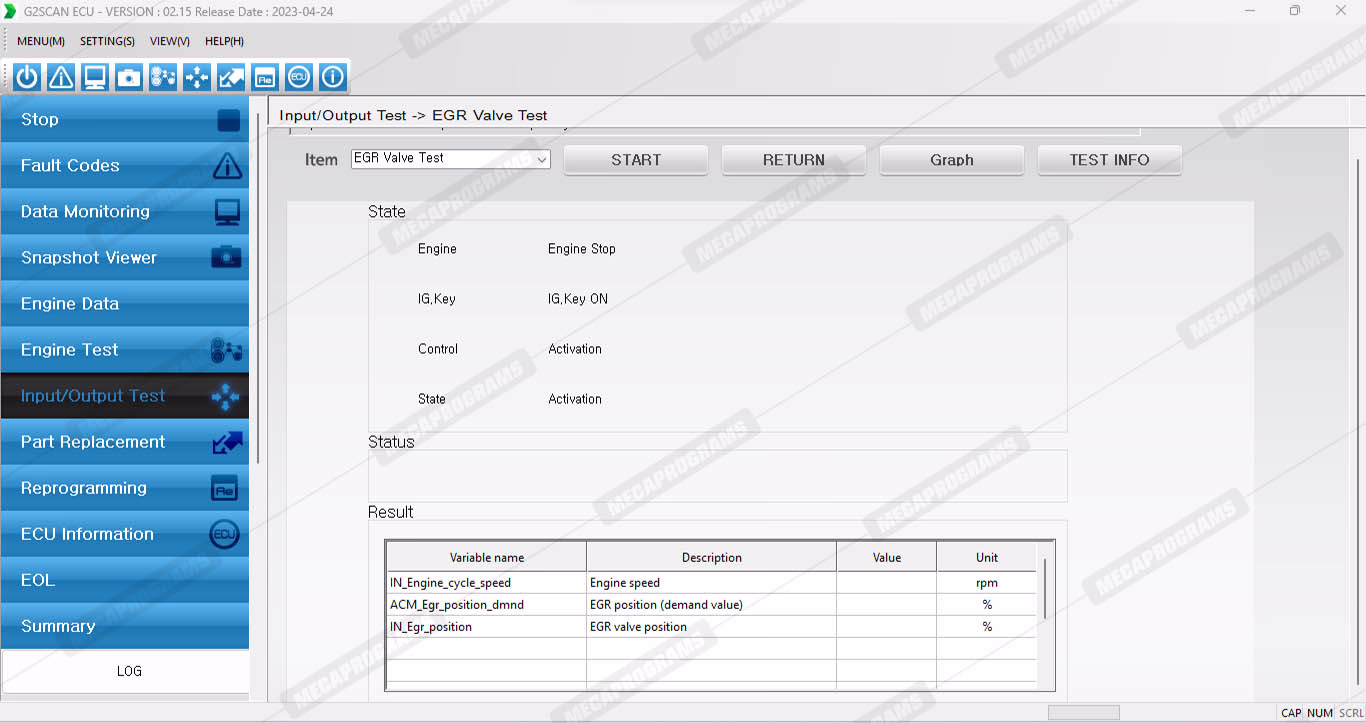Click the info circle icon in the toolbar

click(x=333, y=77)
